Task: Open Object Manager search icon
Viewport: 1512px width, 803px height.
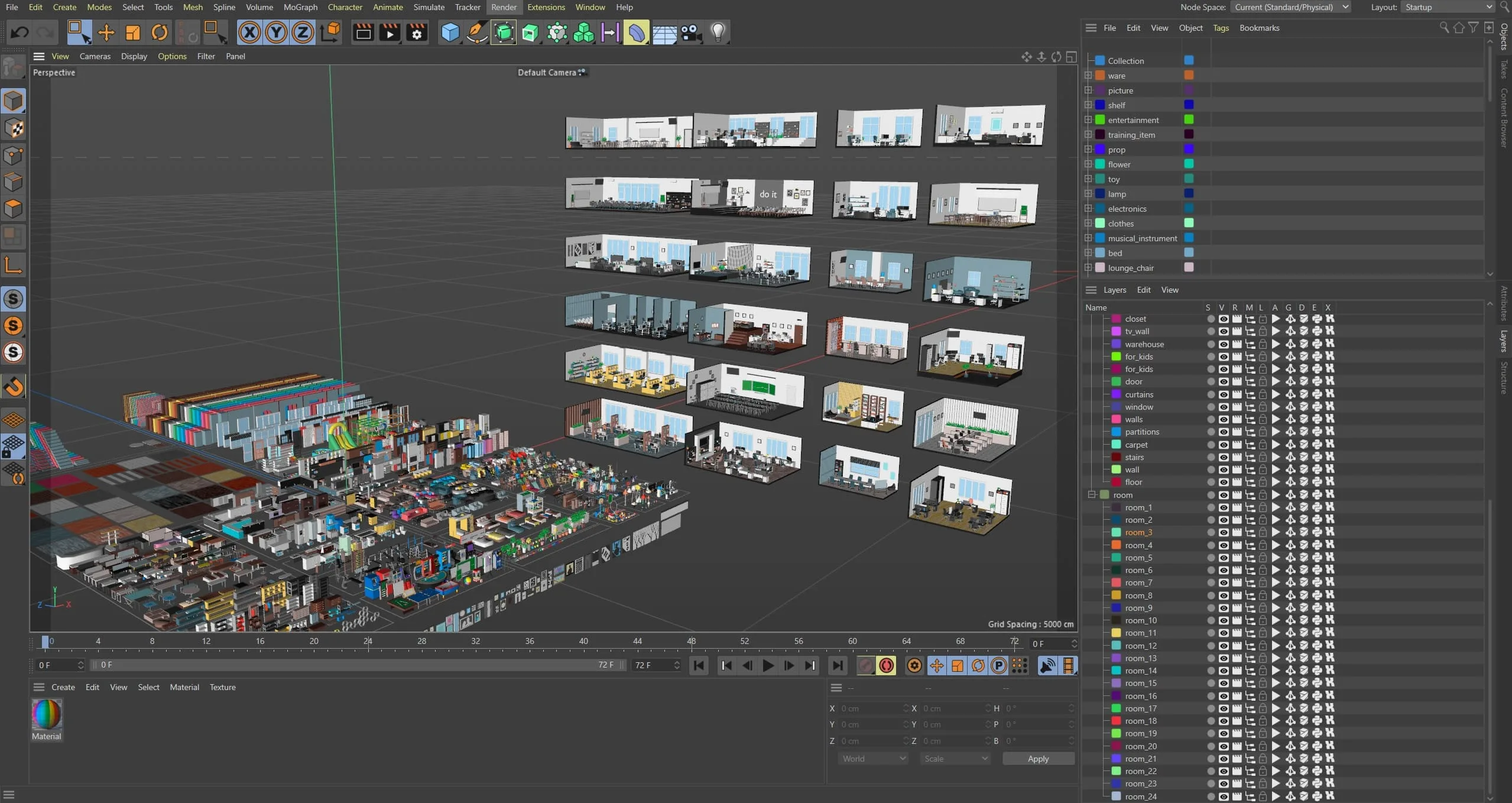Action: [x=1444, y=28]
